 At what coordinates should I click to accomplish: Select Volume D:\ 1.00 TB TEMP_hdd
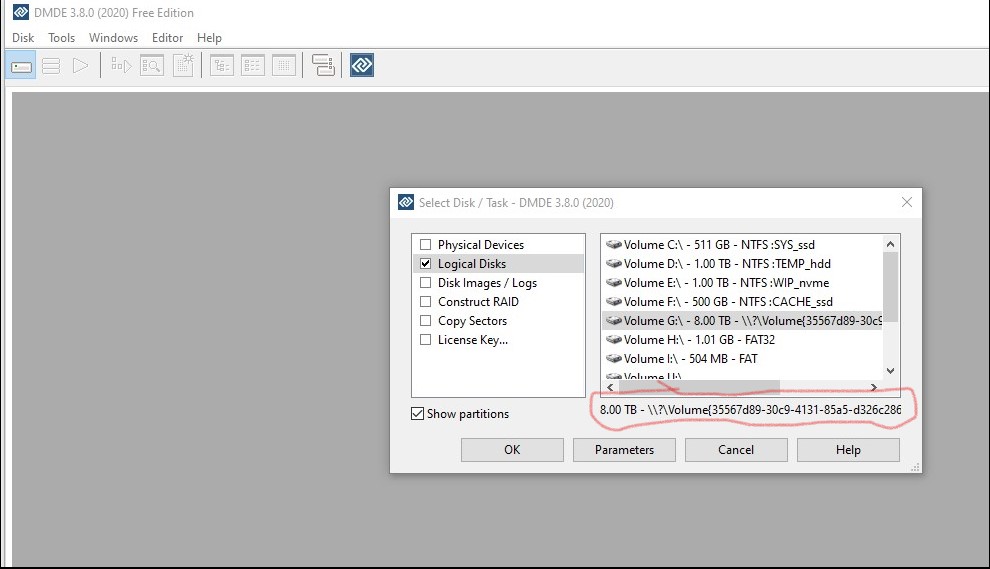742,263
